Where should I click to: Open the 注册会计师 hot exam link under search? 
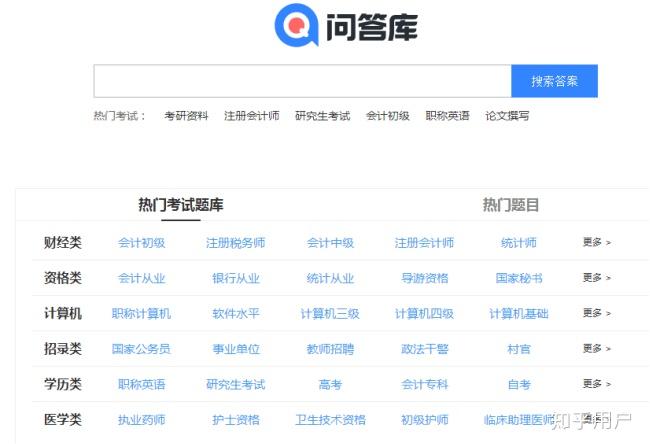click(x=252, y=116)
